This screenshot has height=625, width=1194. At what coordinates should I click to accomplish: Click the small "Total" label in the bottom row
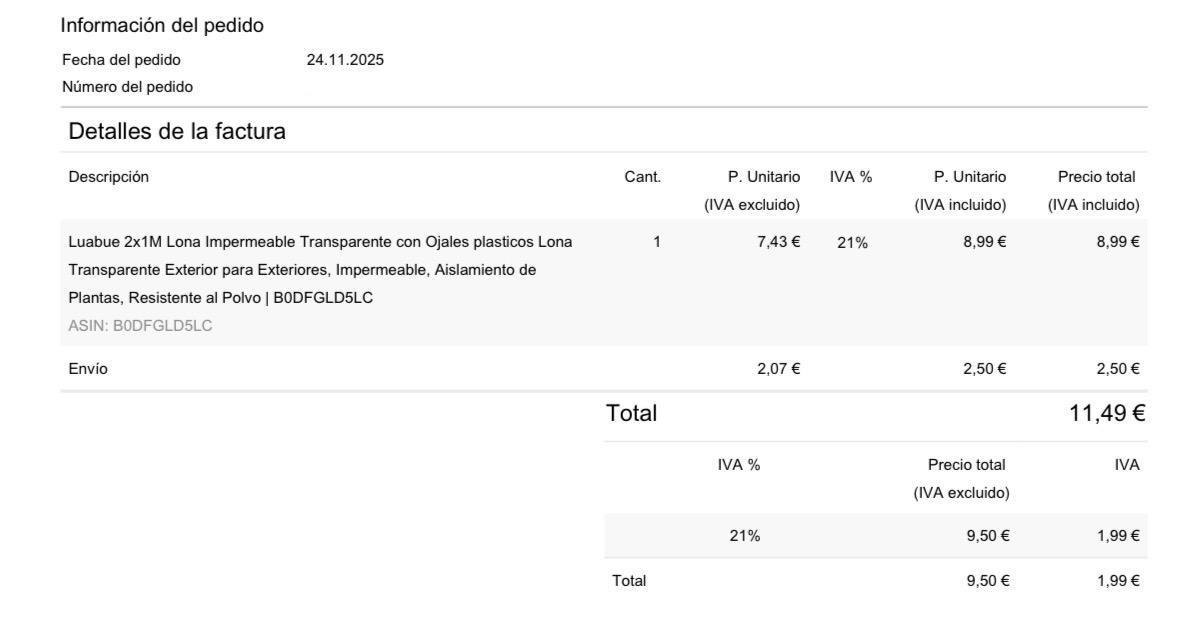click(629, 580)
